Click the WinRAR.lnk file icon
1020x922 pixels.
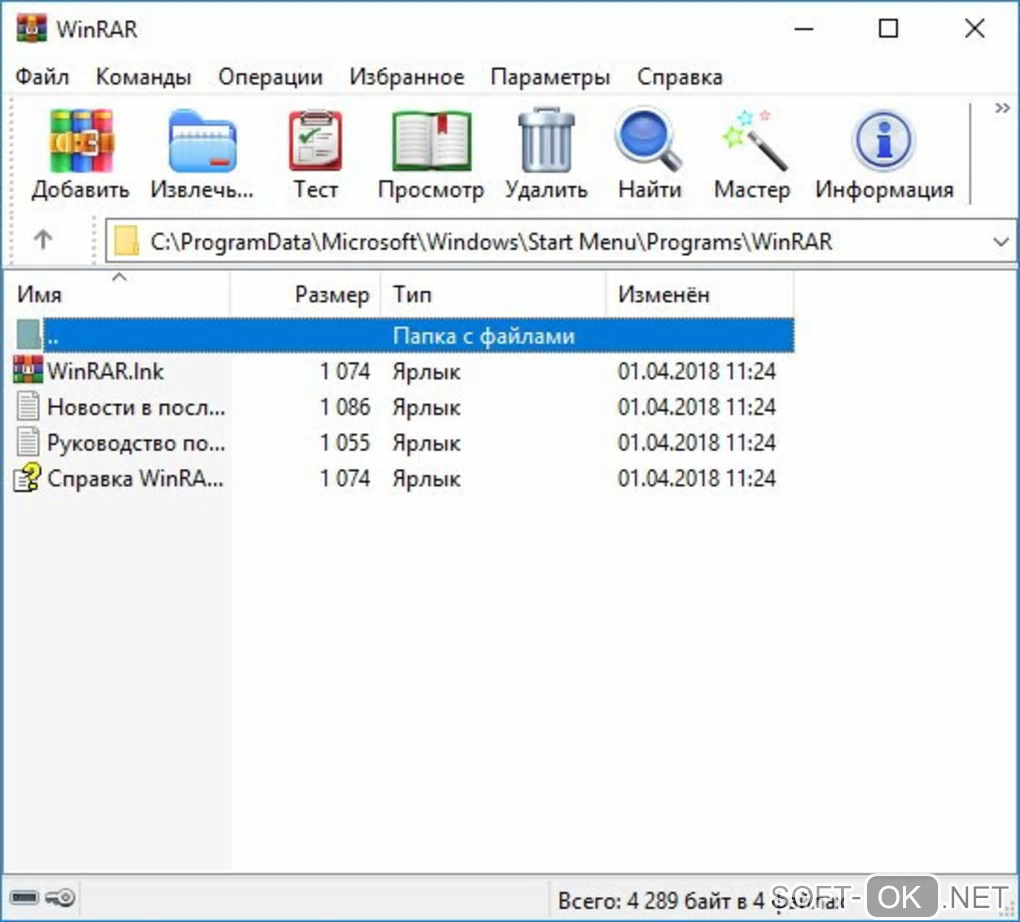pos(28,370)
